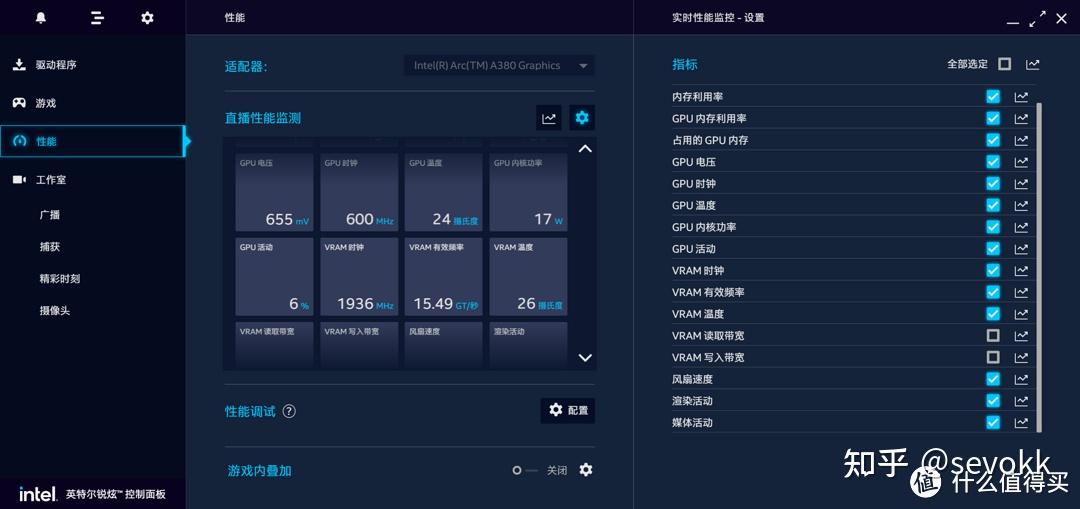This screenshot has width=1080, height=509.
Task: Show more tiles with down chevron
Action: tap(585, 357)
